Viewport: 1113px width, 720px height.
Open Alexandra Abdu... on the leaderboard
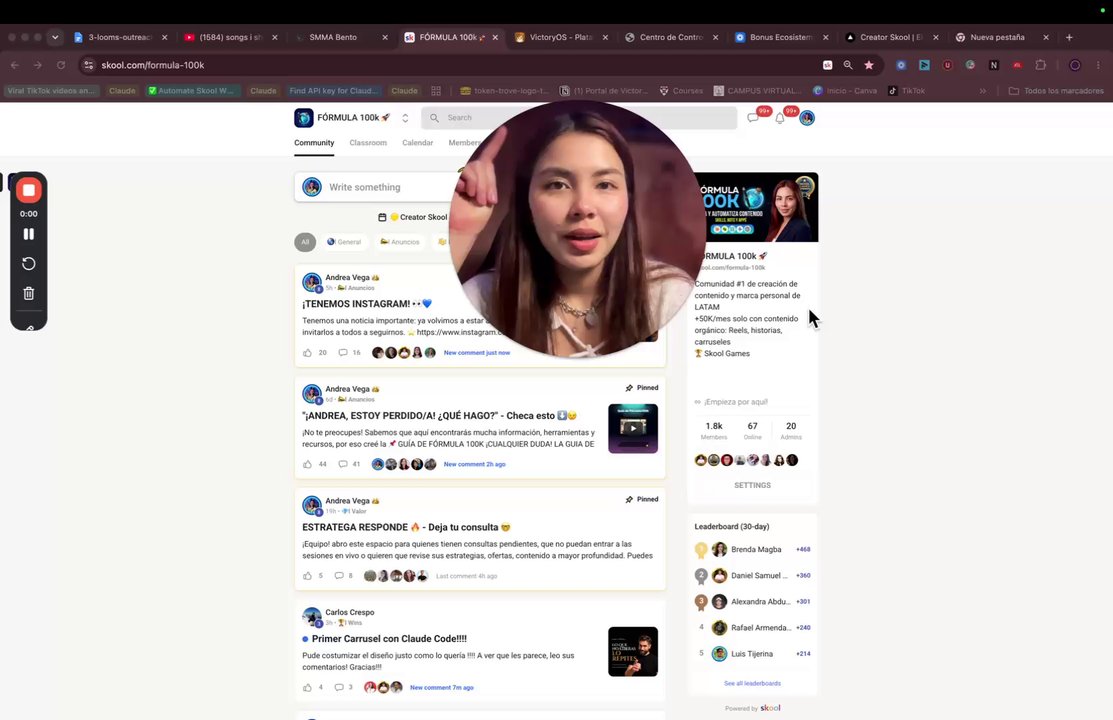(x=761, y=602)
